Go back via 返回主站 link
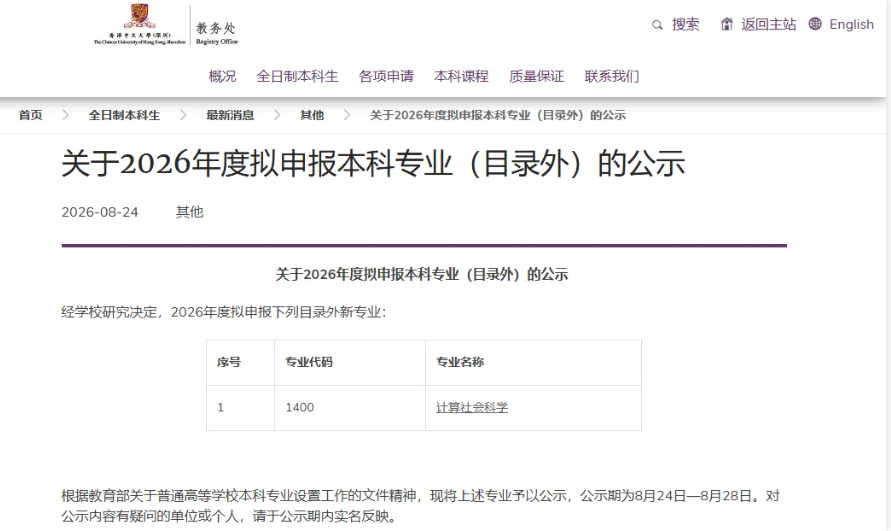Image resolution: width=891 pixels, height=531 pixels. 768,24
